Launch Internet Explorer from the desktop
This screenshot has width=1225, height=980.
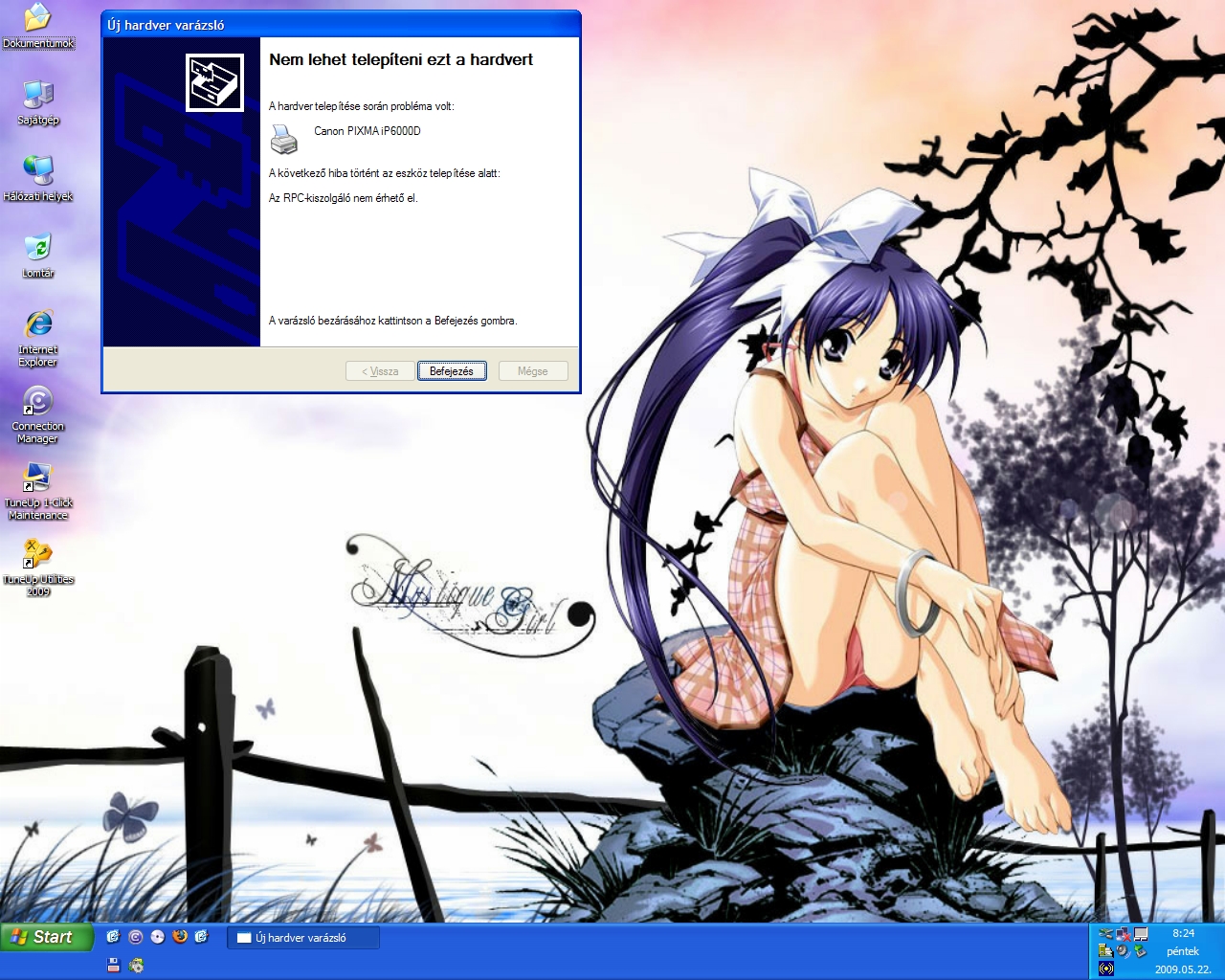click(x=38, y=338)
